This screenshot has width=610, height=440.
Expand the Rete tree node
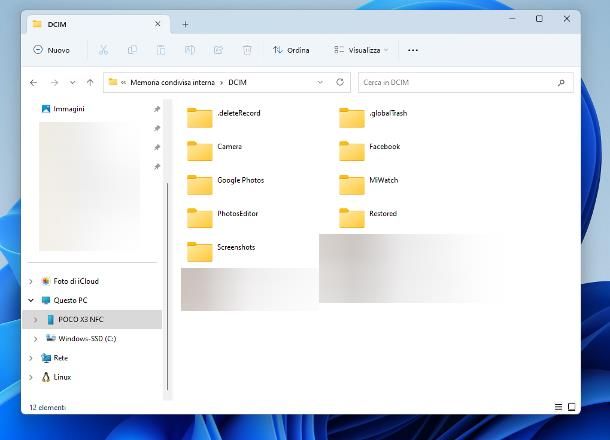pos(31,358)
